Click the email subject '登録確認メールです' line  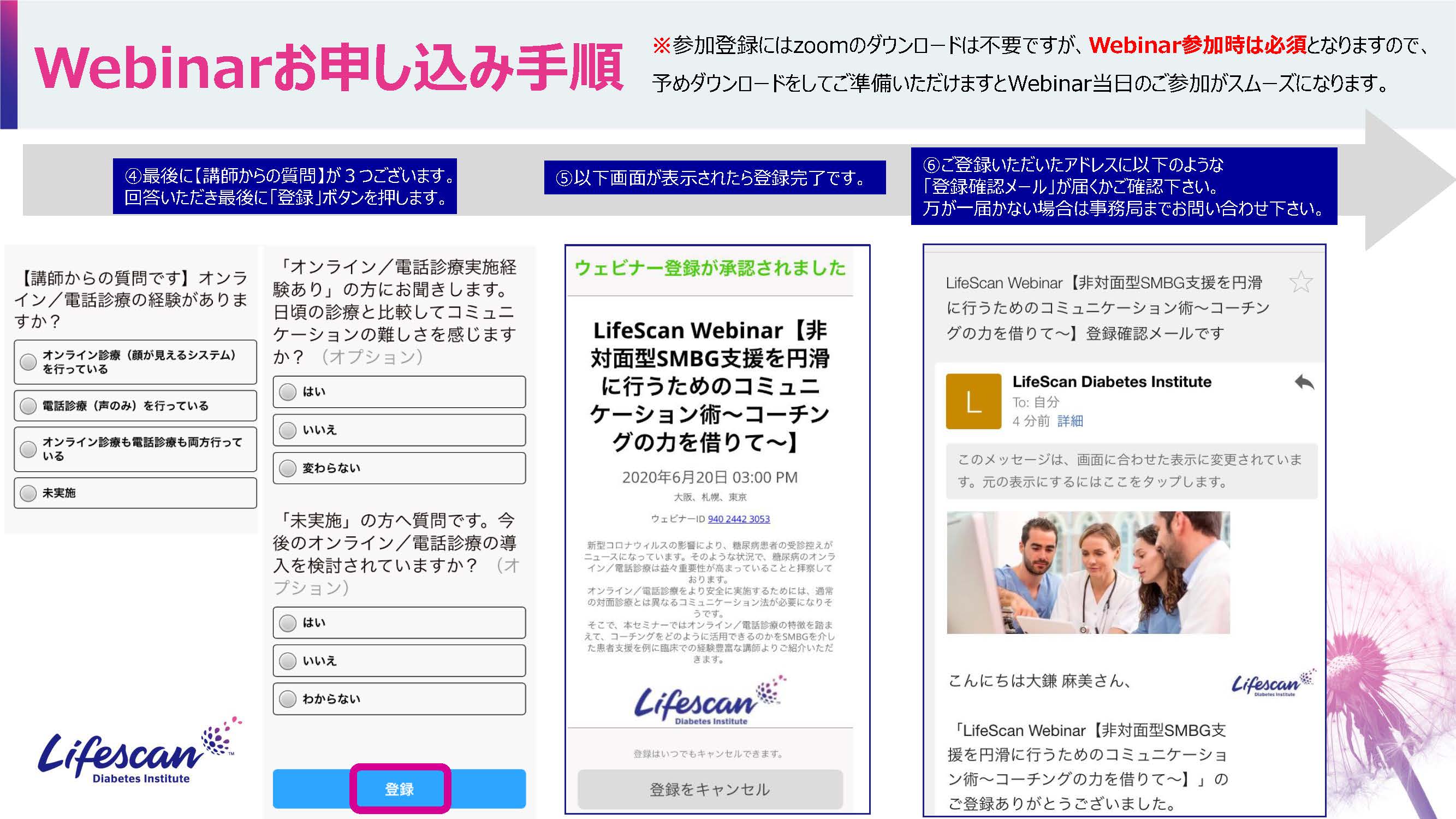click(1155, 334)
